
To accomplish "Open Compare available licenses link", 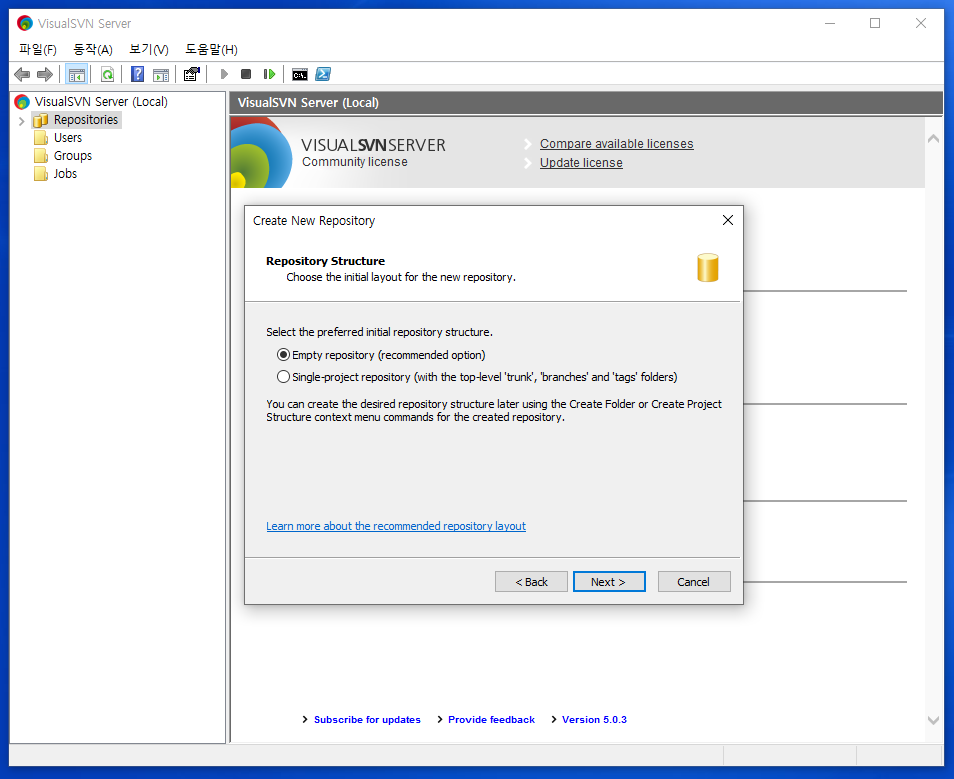I will (x=617, y=144).
